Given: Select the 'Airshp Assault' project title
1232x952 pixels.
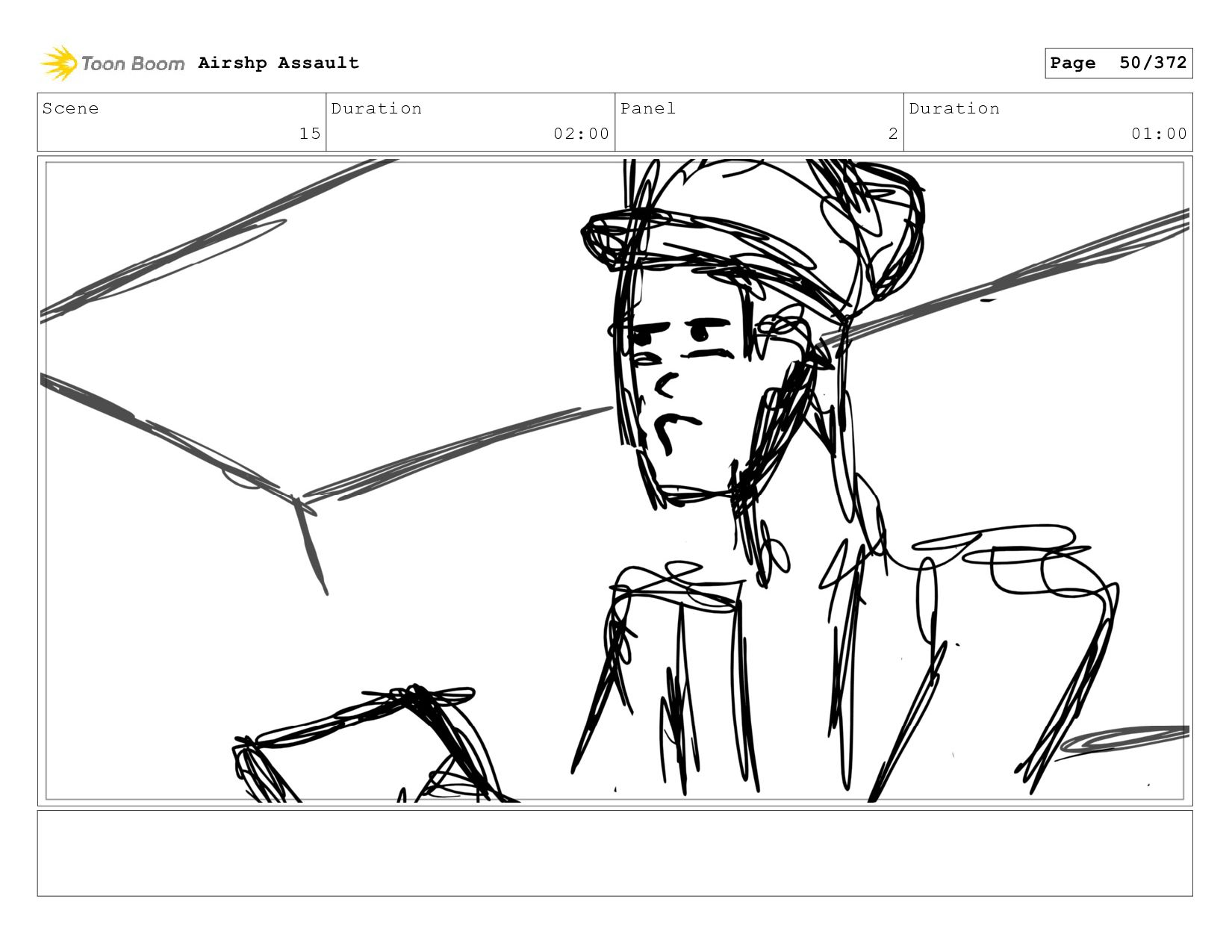Looking at the screenshot, I should point(279,63).
